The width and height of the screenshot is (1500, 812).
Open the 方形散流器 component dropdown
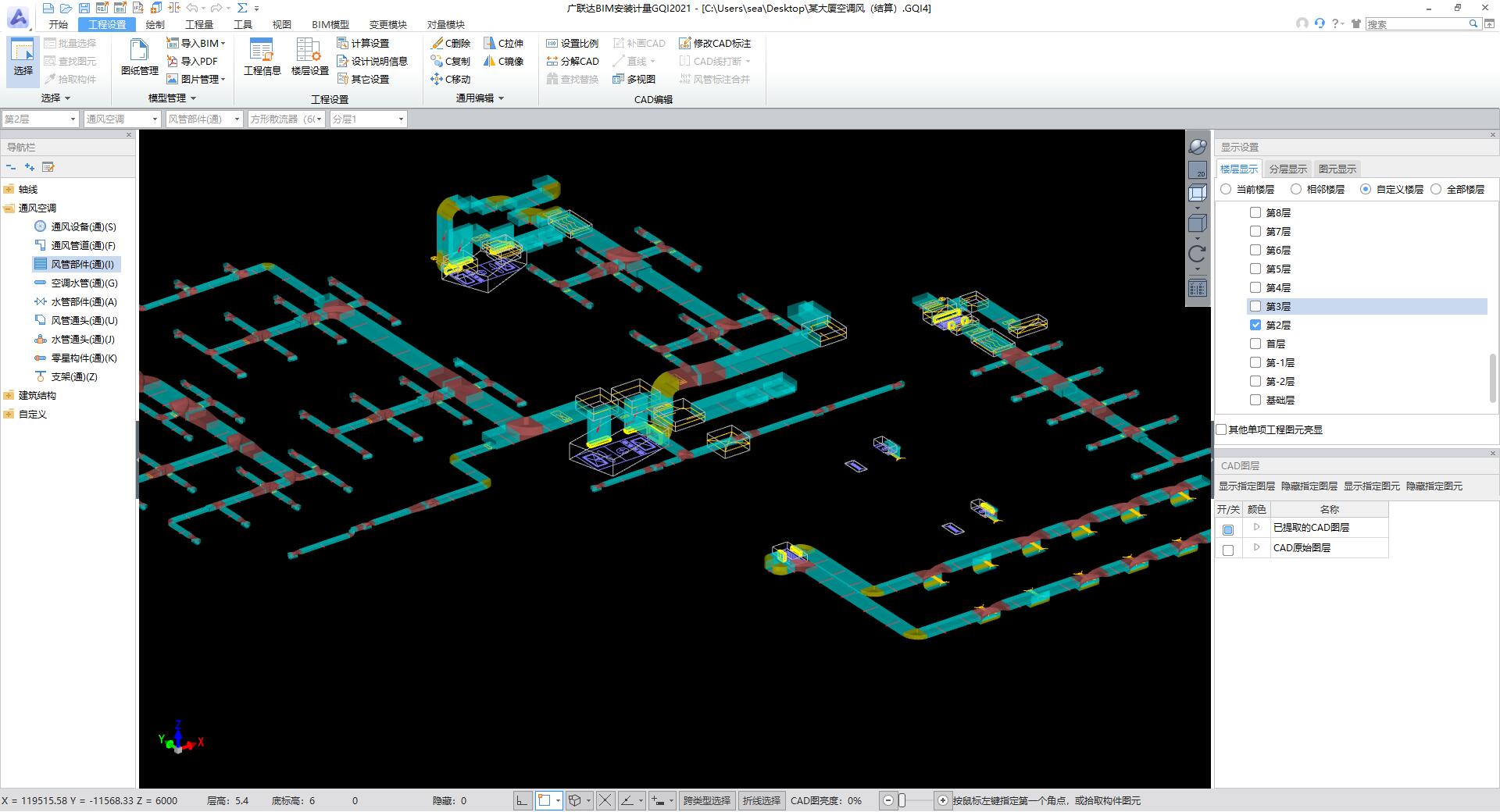coord(286,119)
